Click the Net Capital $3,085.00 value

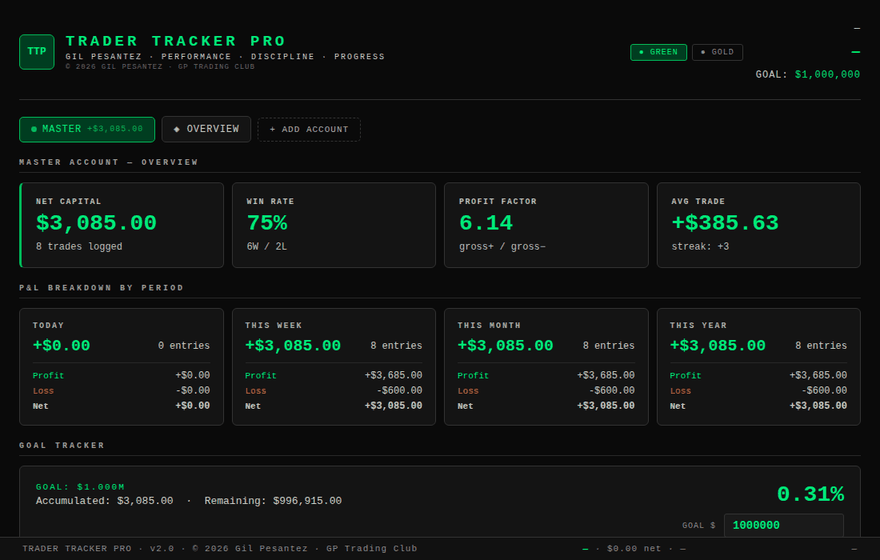tap(96, 223)
